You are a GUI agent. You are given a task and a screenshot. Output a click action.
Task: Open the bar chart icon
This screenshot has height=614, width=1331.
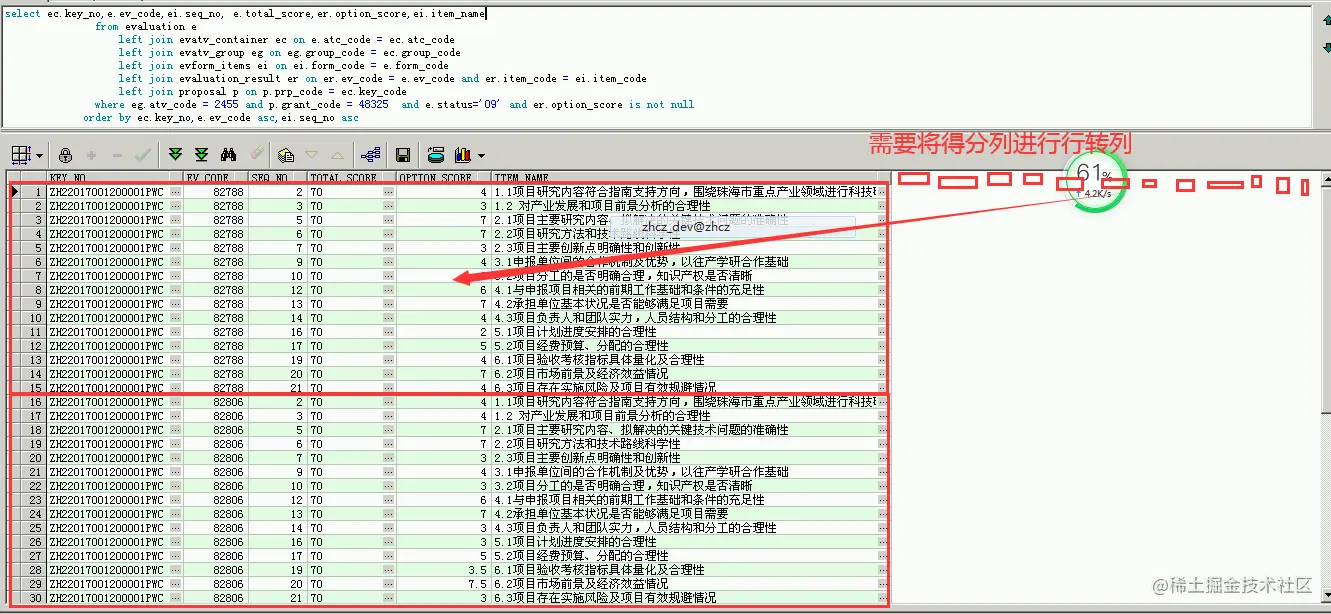463,156
